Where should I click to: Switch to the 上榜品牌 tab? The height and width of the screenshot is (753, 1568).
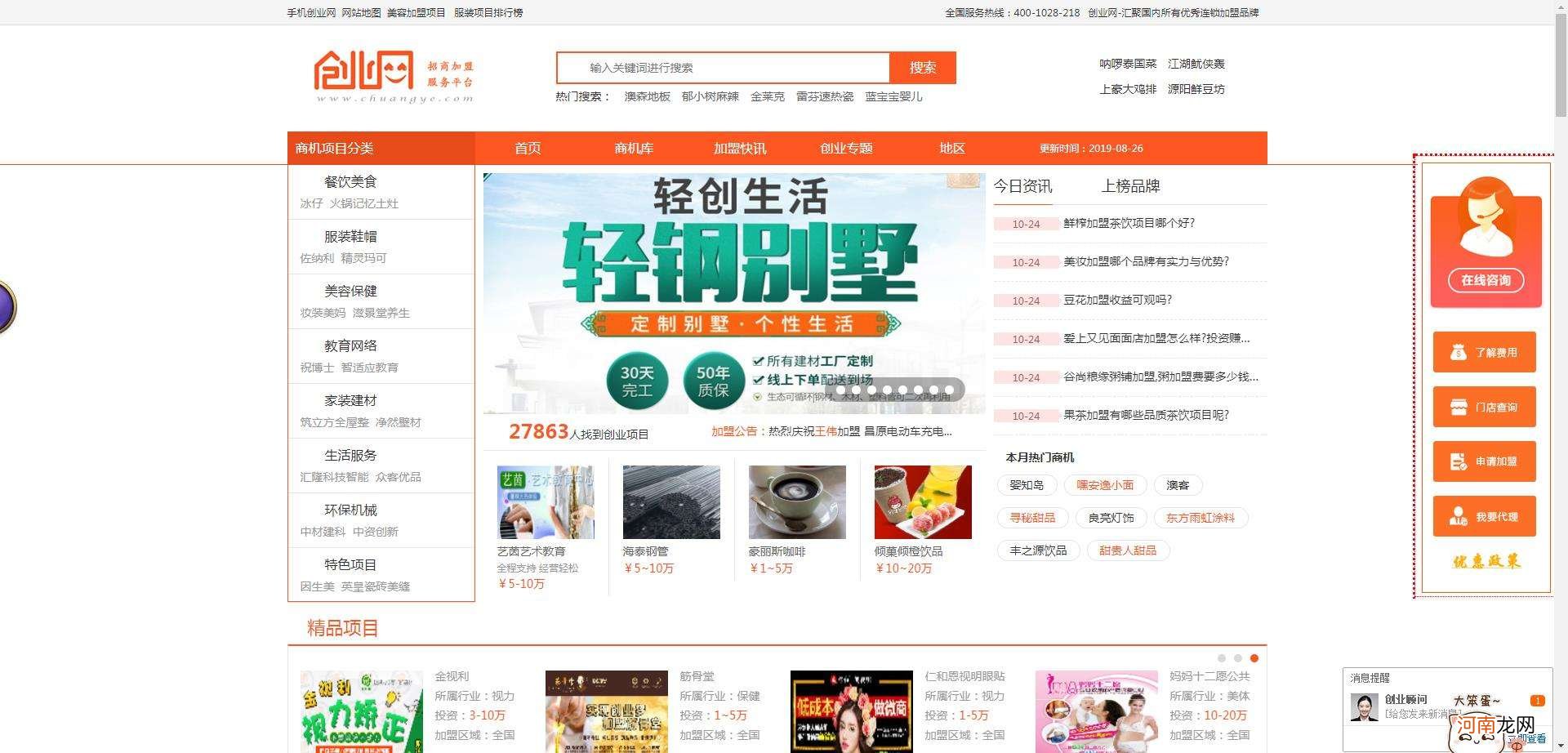(x=1130, y=186)
